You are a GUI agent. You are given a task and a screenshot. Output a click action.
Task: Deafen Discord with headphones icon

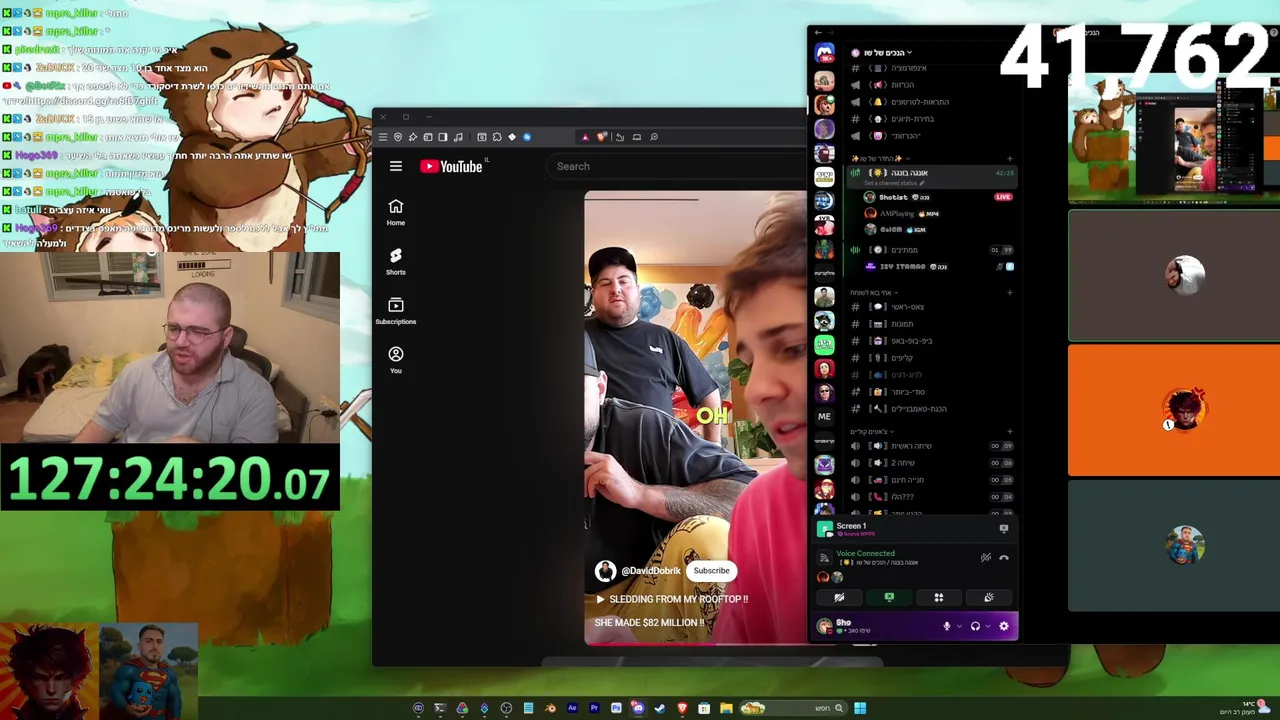click(x=975, y=626)
